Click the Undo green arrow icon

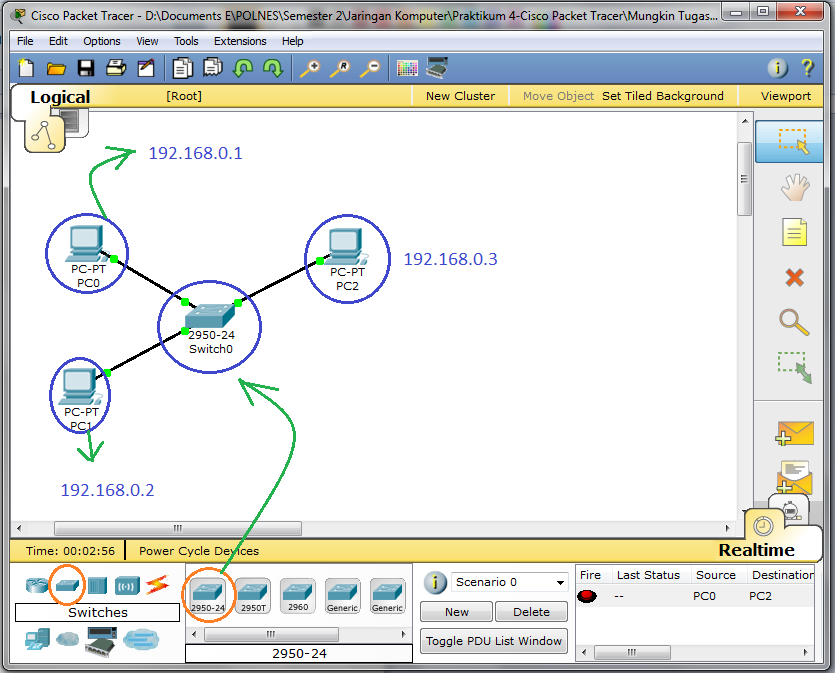tap(243, 68)
